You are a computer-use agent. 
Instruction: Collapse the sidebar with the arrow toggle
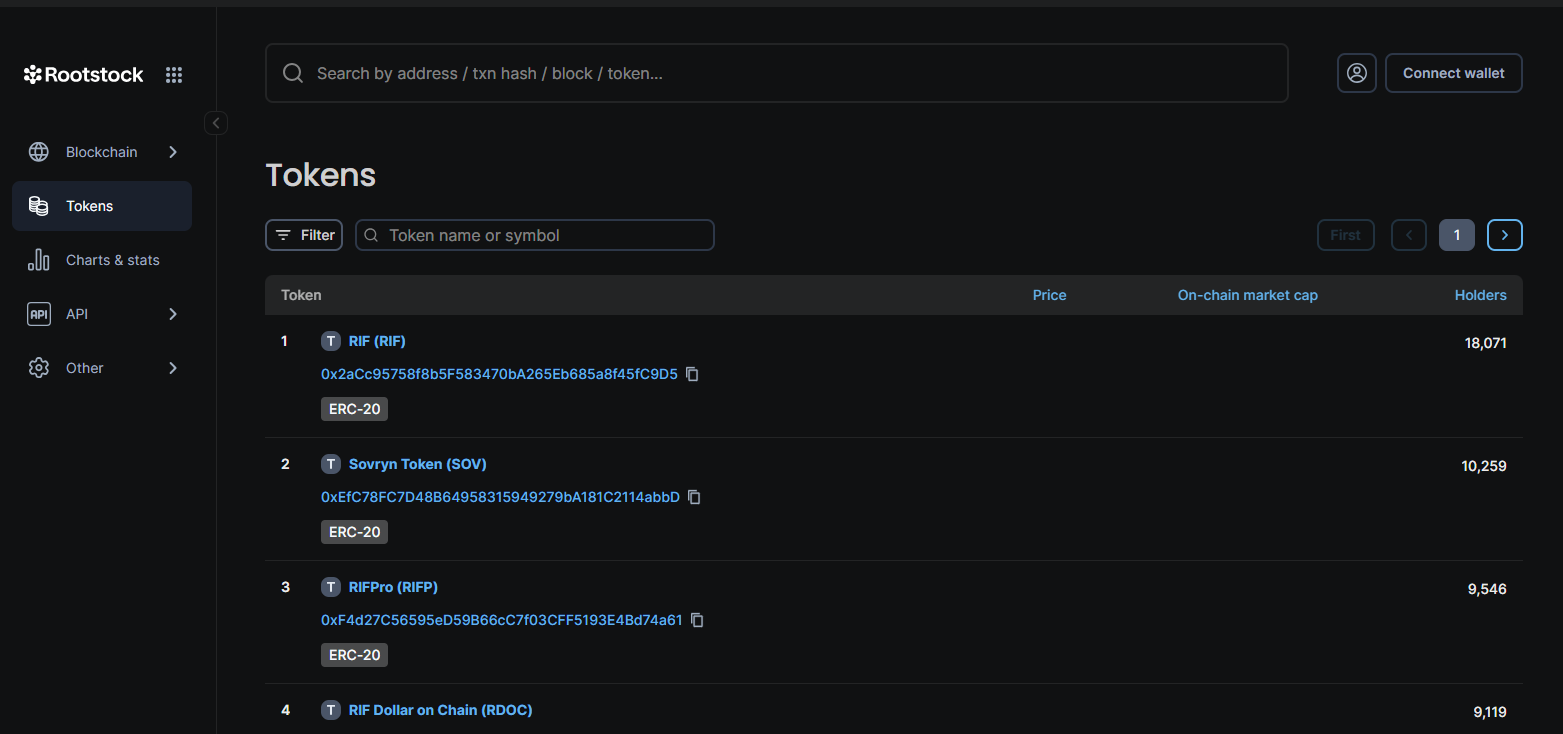click(x=217, y=123)
